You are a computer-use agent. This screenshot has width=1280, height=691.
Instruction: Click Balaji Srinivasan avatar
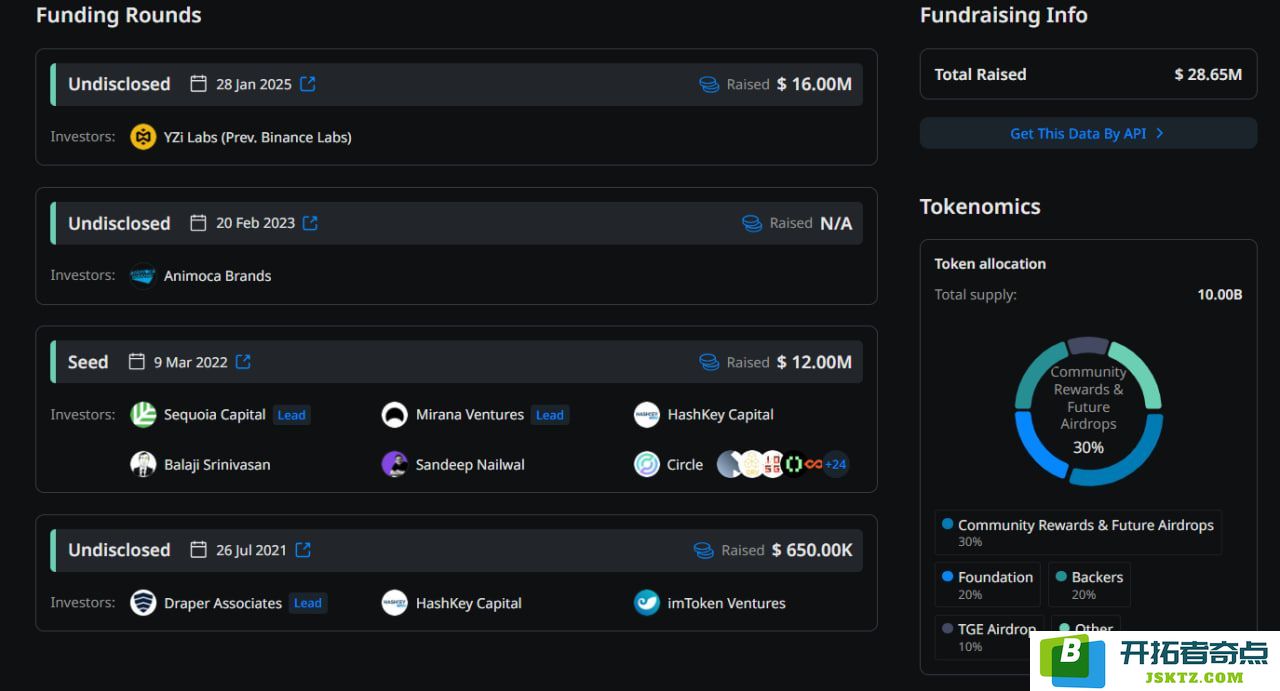[143, 464]
